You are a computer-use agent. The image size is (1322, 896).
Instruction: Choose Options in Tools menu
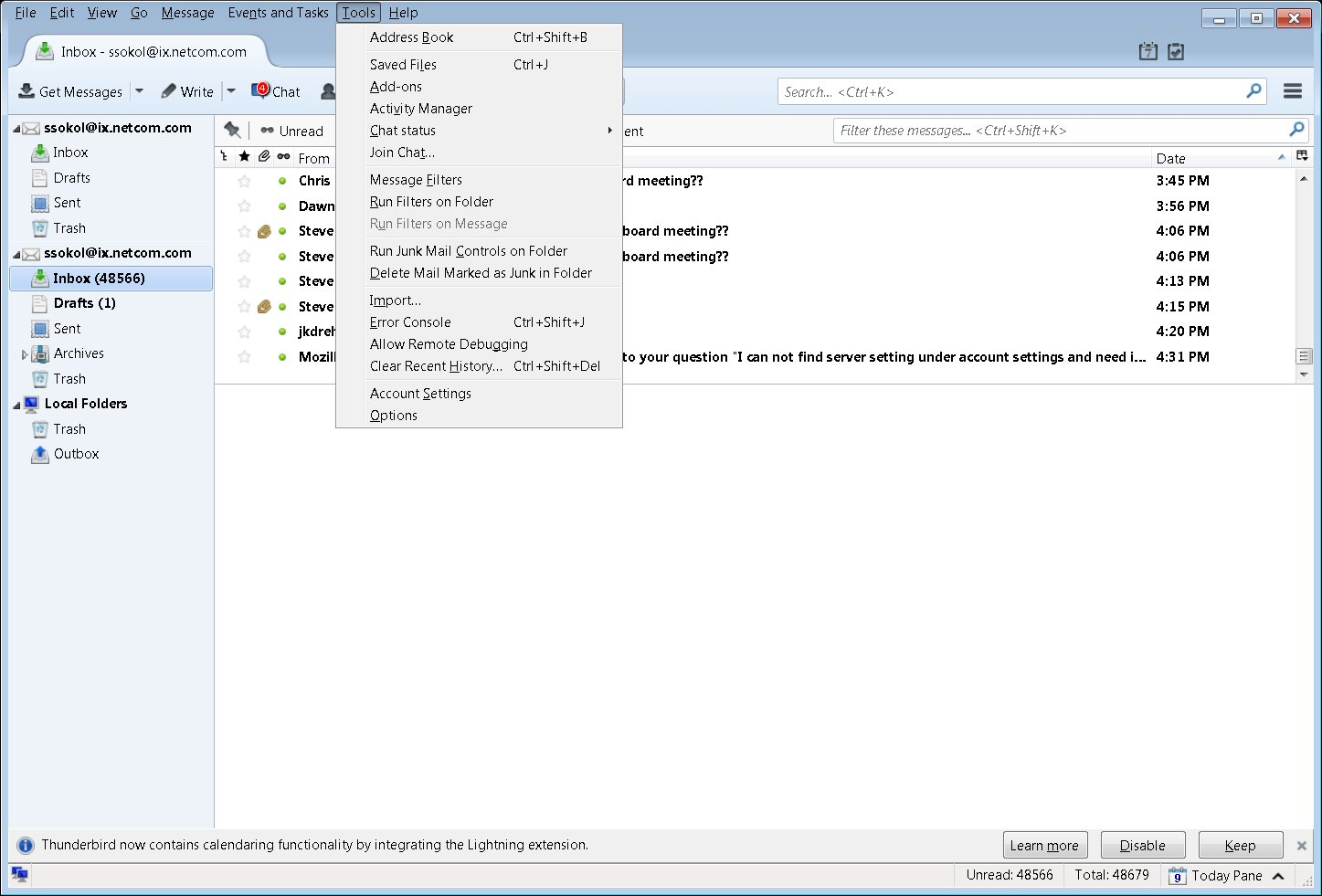point(479,416)
